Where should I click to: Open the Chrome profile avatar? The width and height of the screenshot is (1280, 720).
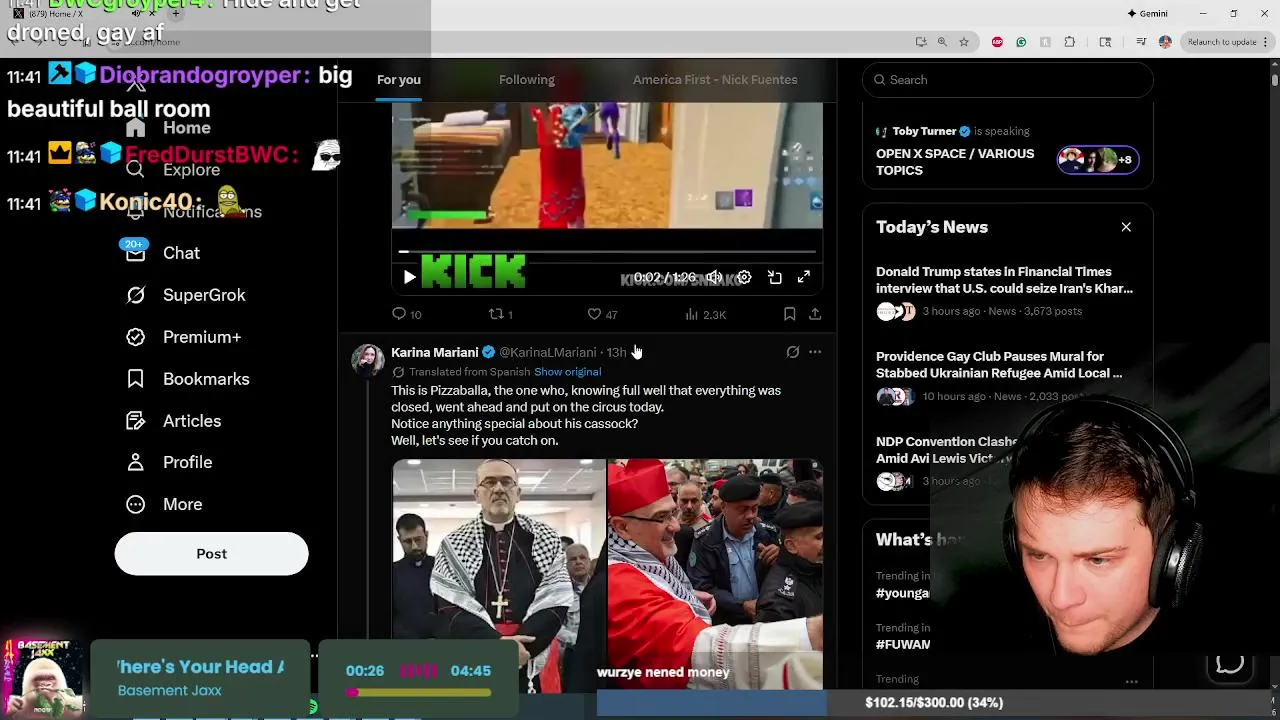(1165, 42)
